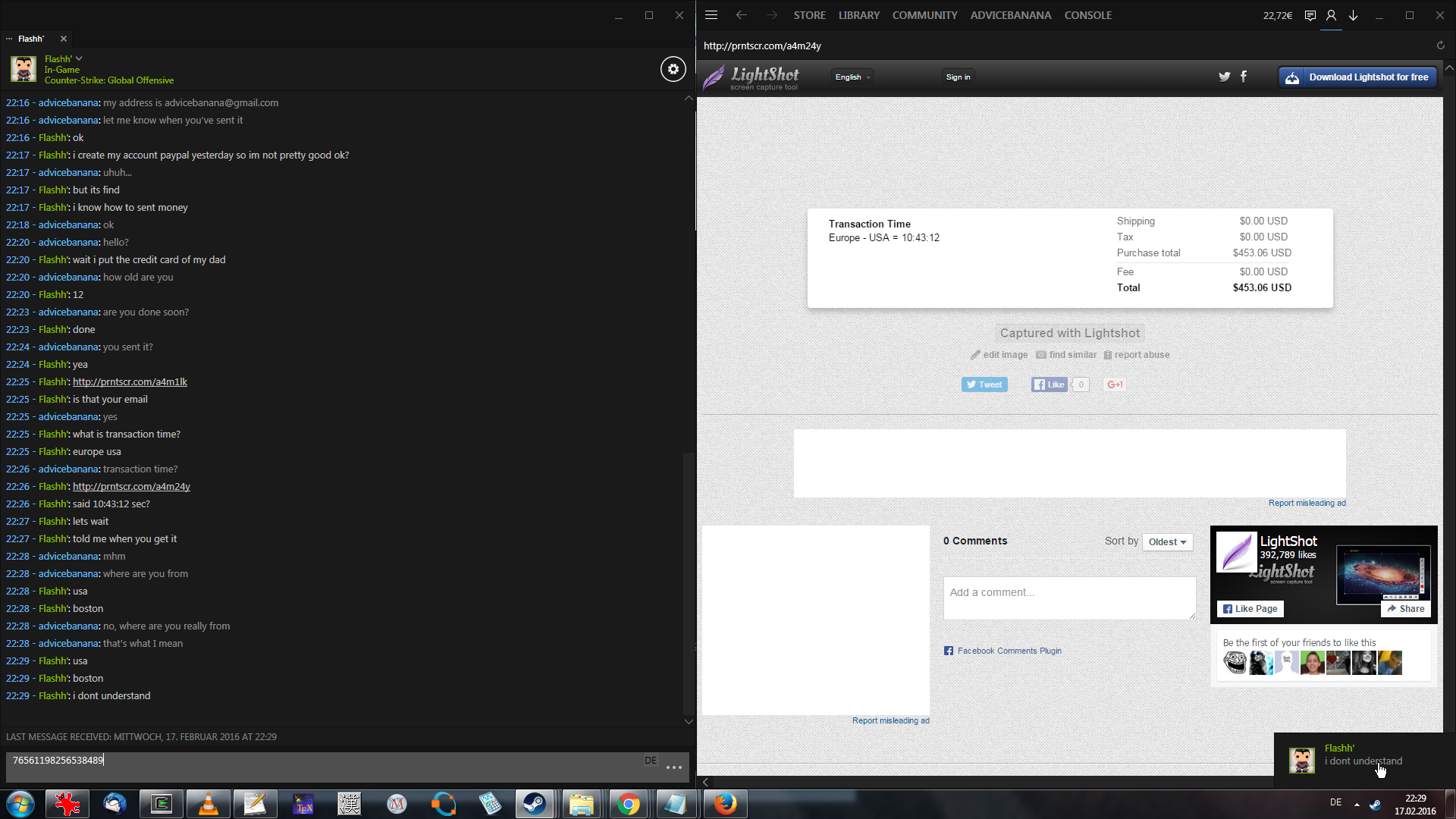Viewport: 1456px width, 819px height.
Task: Click the Facebook icon in the Lightshot header
Action: point(1244,77)
